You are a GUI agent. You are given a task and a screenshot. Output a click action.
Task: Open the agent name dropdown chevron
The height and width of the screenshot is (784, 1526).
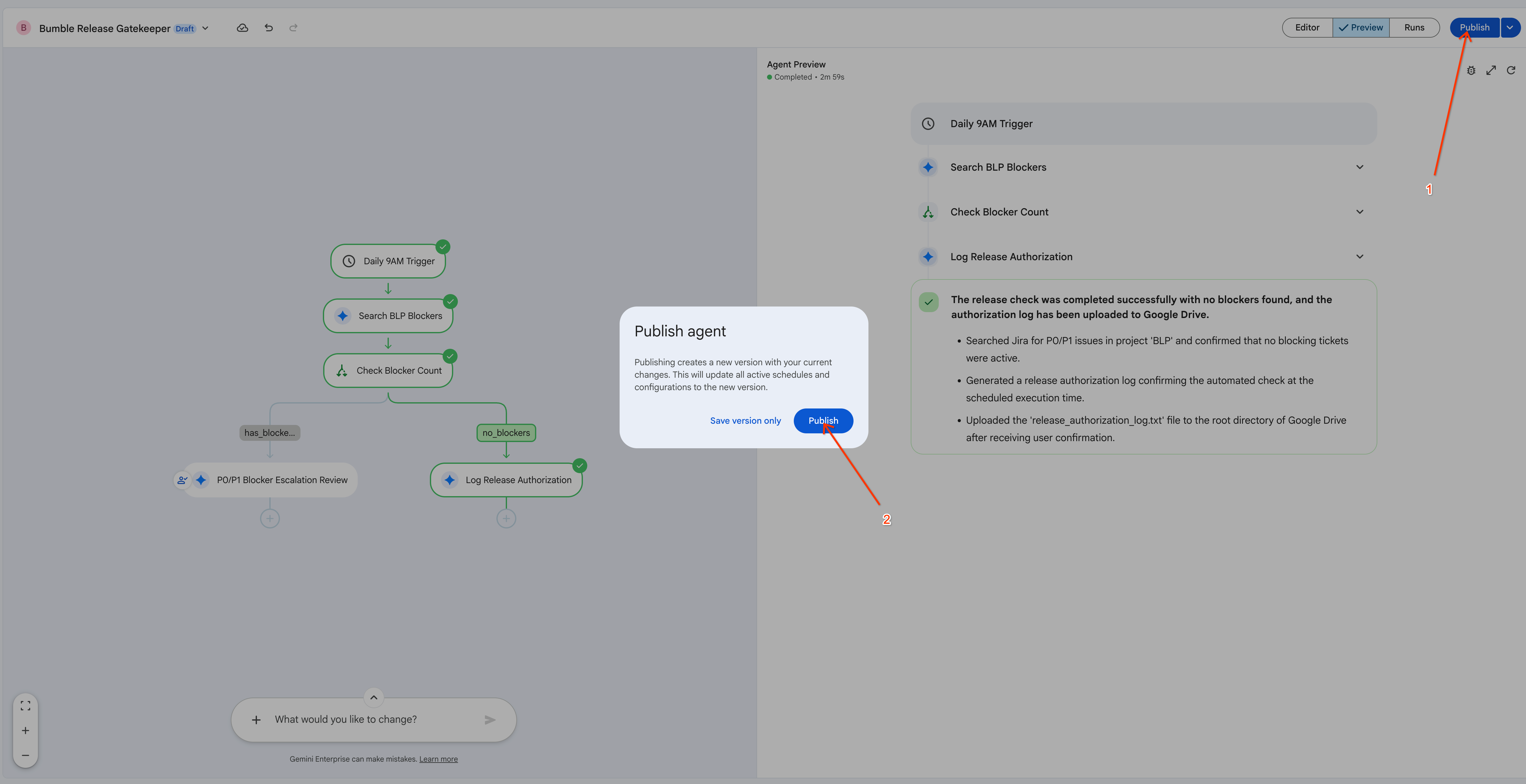click(x=206, y=28)
